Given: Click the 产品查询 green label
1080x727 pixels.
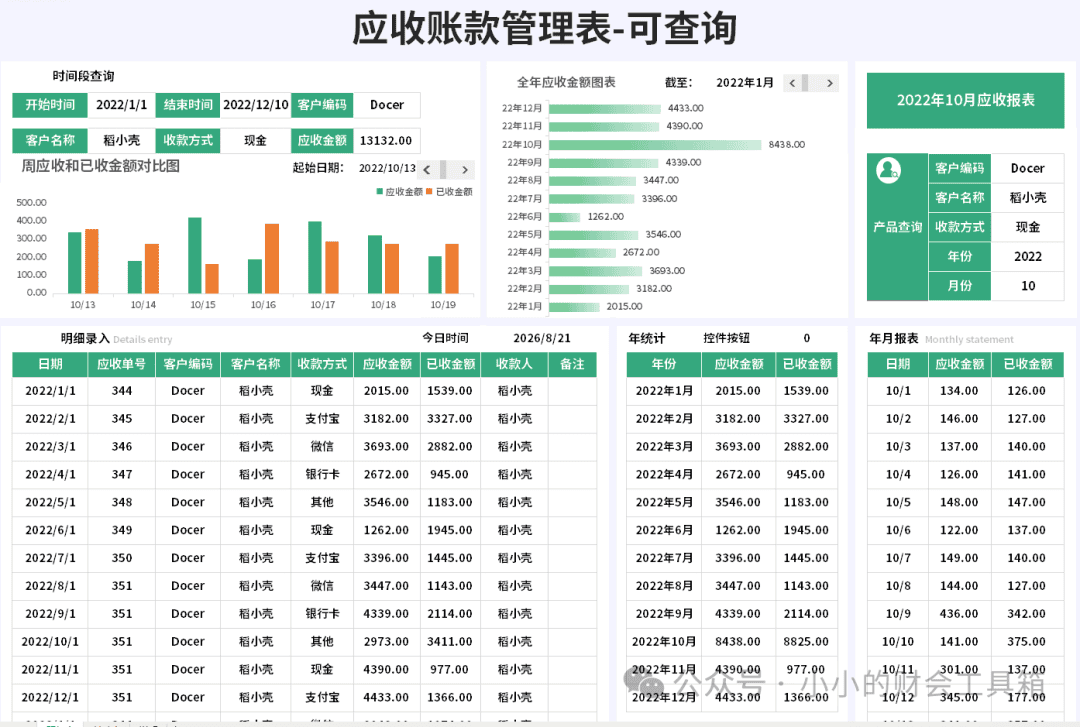Looking at the screenshot, I should [x=897, y=227].
